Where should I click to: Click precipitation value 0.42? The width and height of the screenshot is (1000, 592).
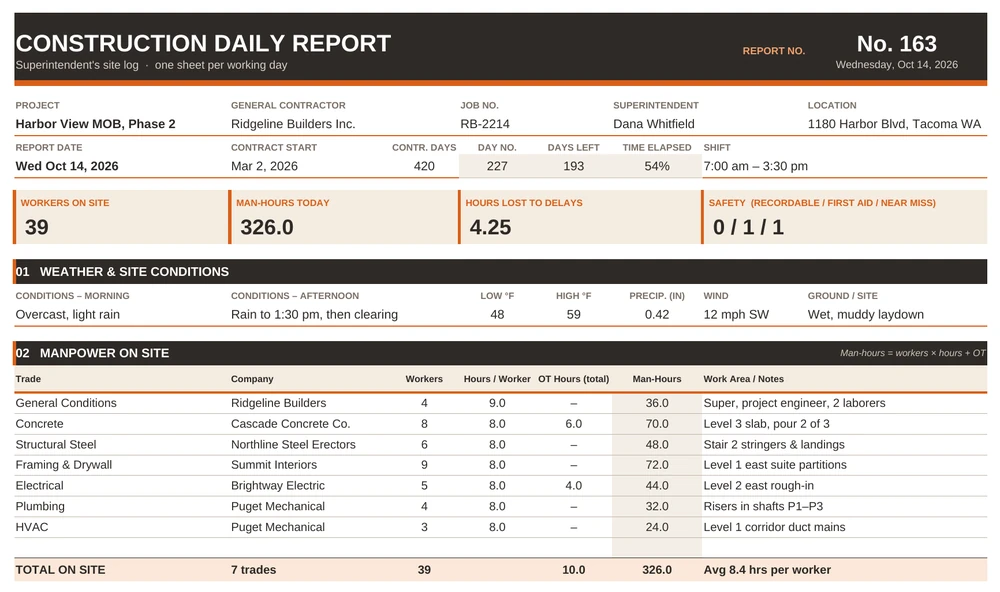657,314
